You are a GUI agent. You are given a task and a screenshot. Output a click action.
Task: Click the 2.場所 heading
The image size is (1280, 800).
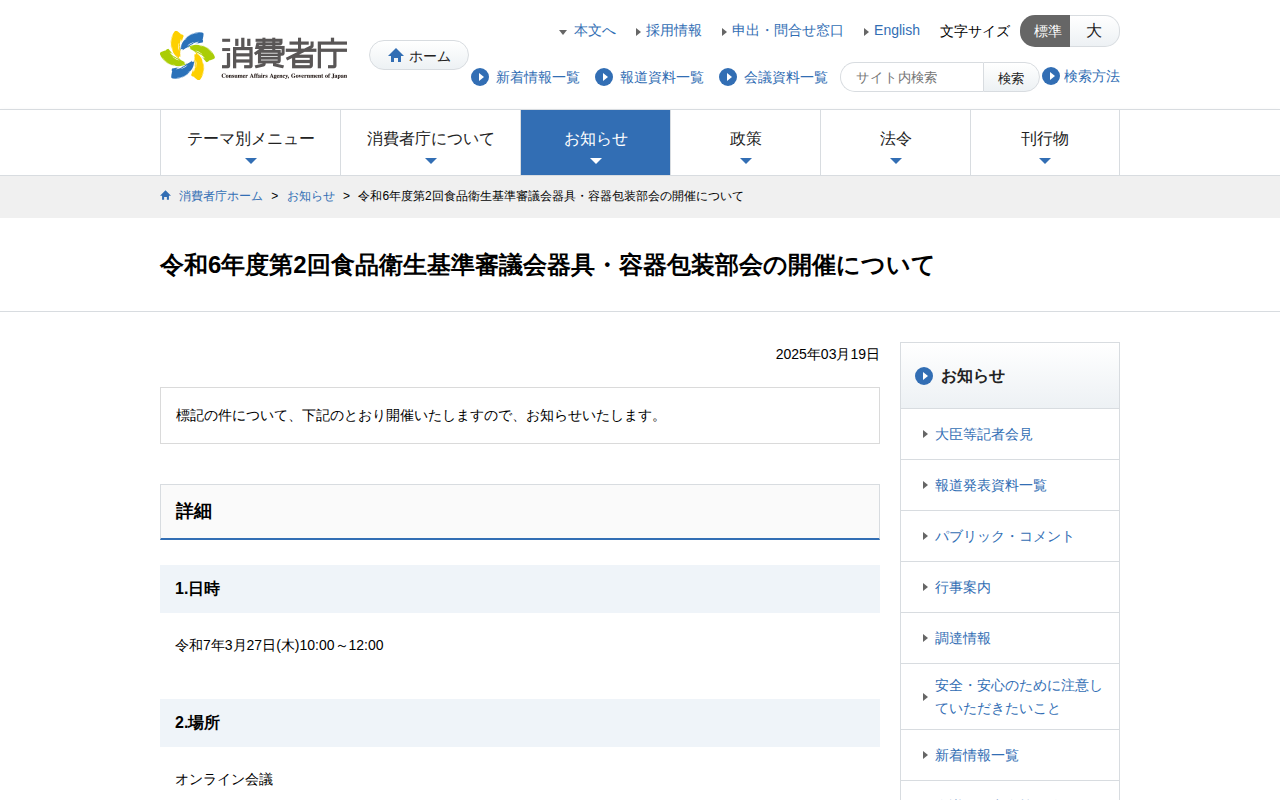[520, 723]
